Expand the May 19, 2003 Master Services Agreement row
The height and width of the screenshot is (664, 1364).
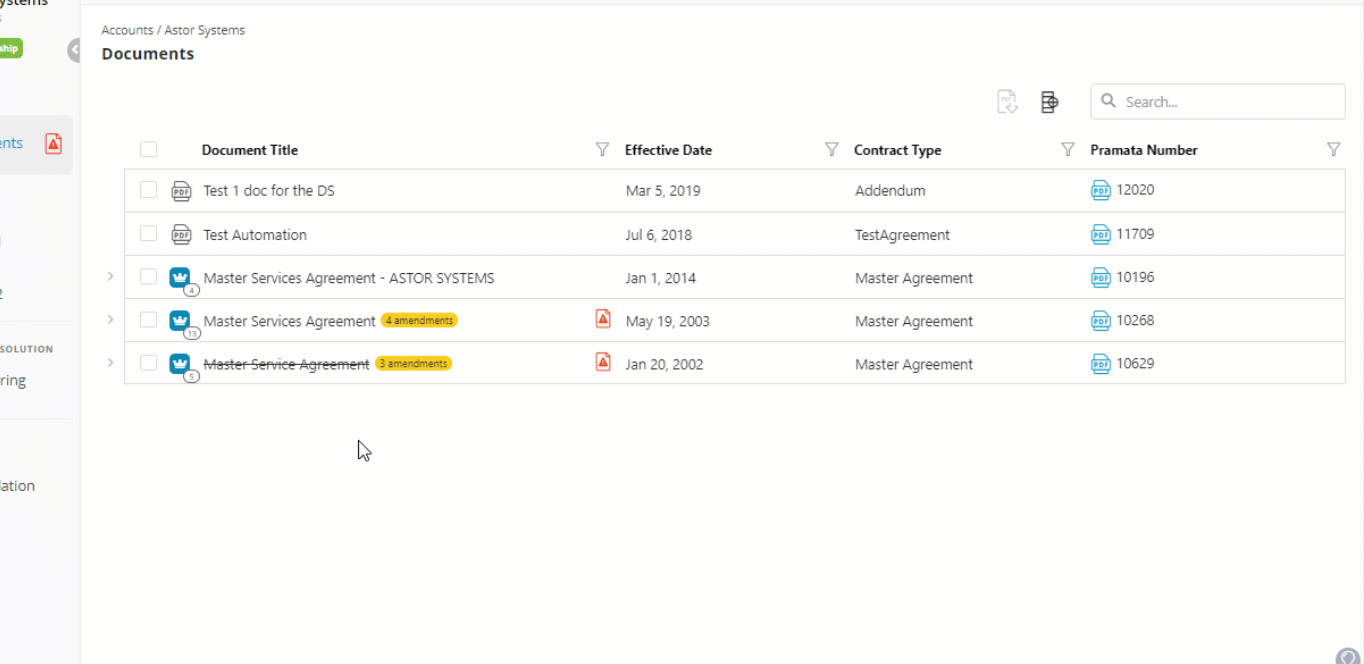110,319
